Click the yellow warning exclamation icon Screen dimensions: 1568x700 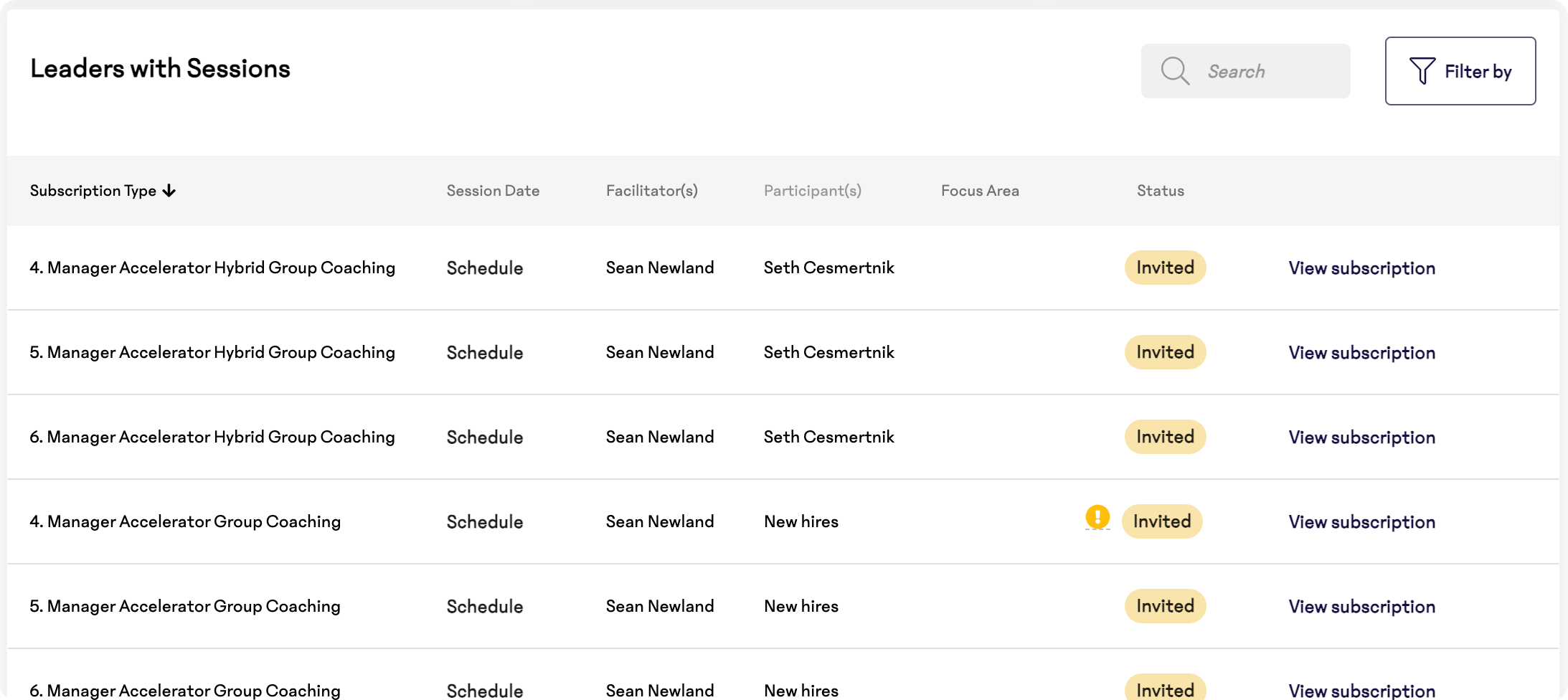[x=1097, y=516]
